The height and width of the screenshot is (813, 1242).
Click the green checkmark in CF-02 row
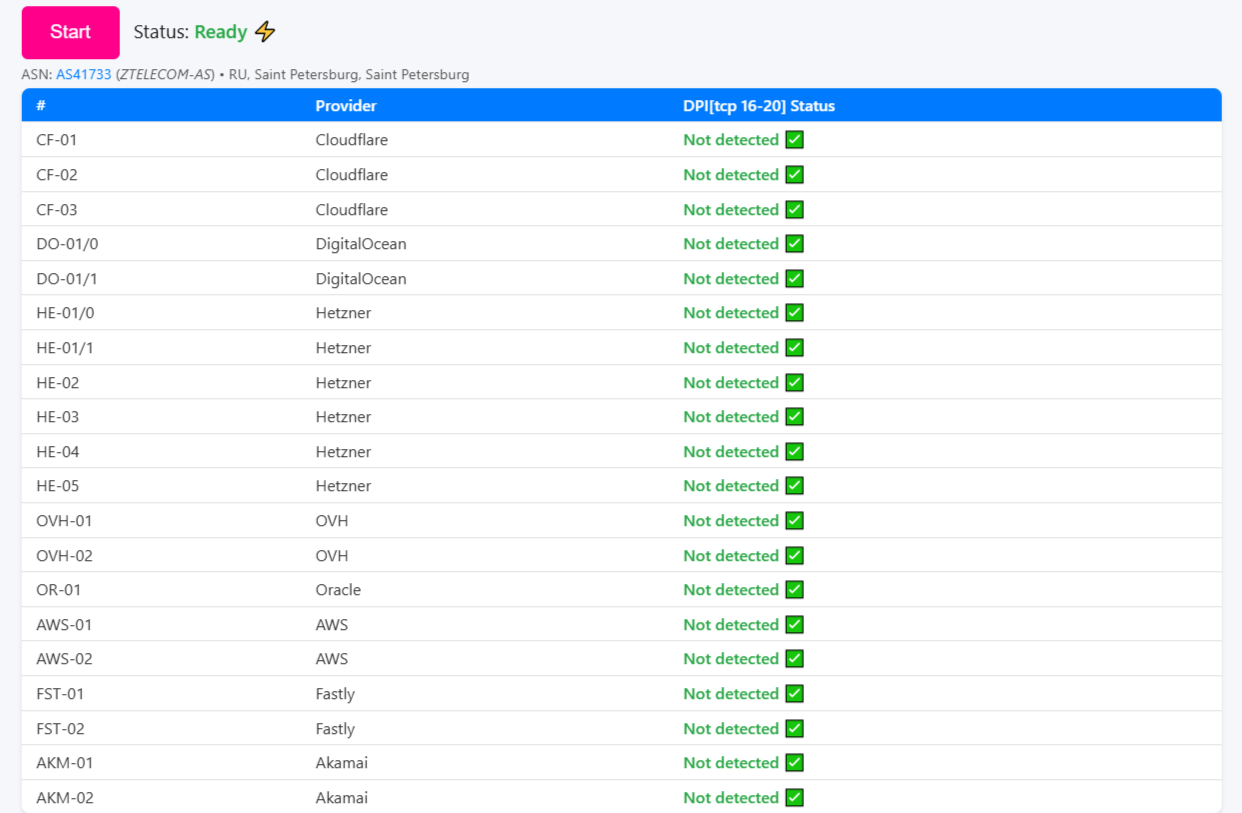tap(795, 174)
